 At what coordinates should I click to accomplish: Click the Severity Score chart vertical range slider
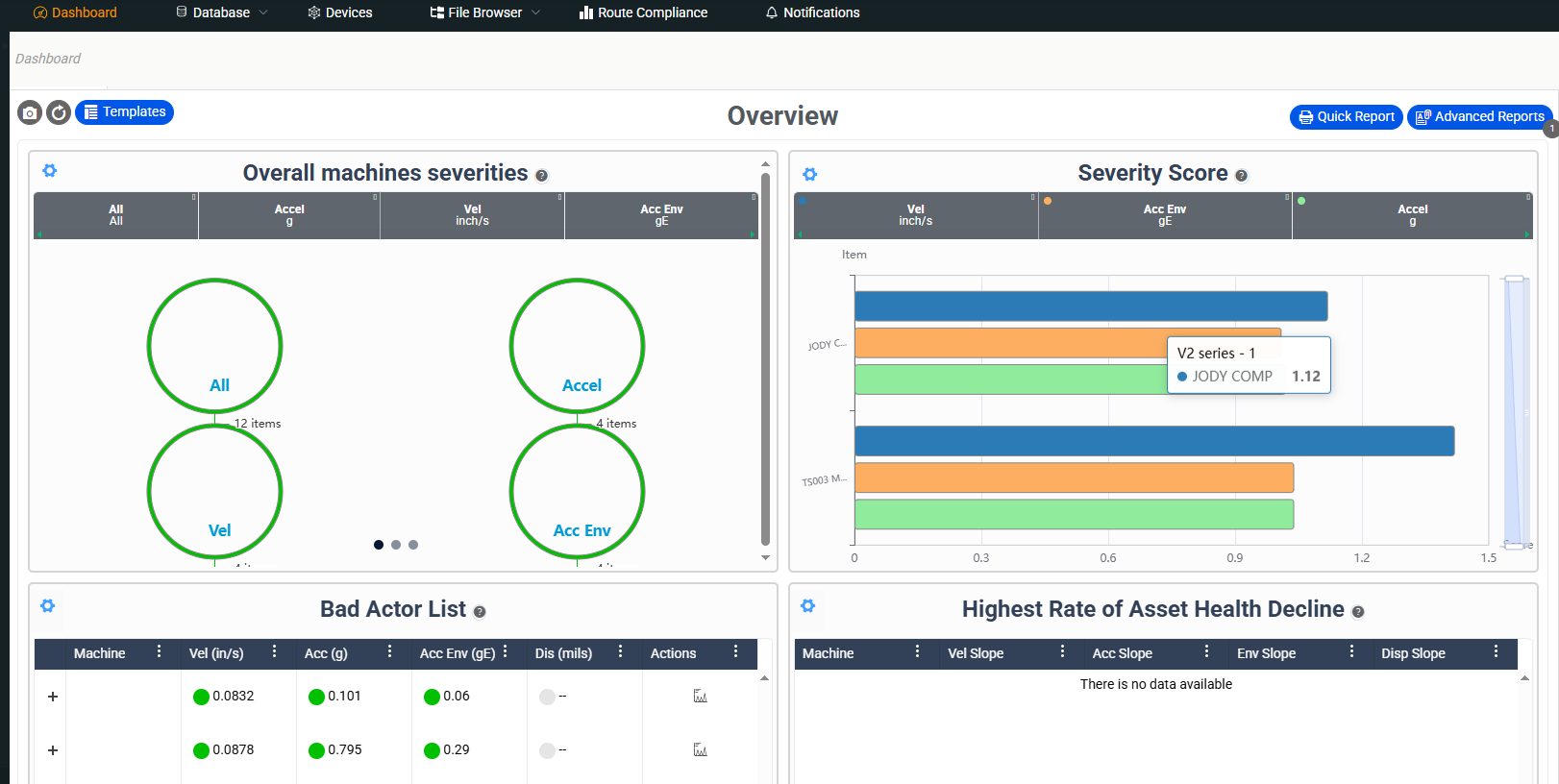tap(1516, 412)
